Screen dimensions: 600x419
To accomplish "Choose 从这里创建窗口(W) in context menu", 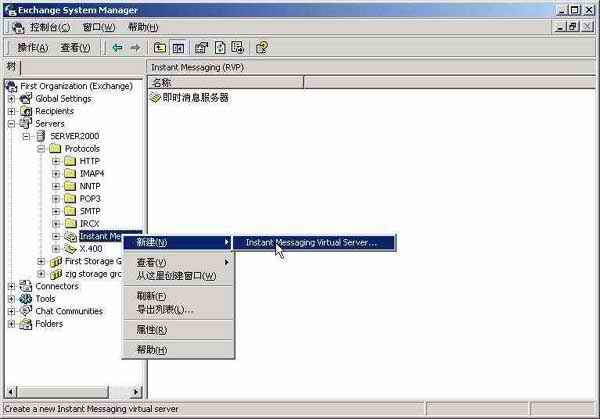I will pos(178,276).
